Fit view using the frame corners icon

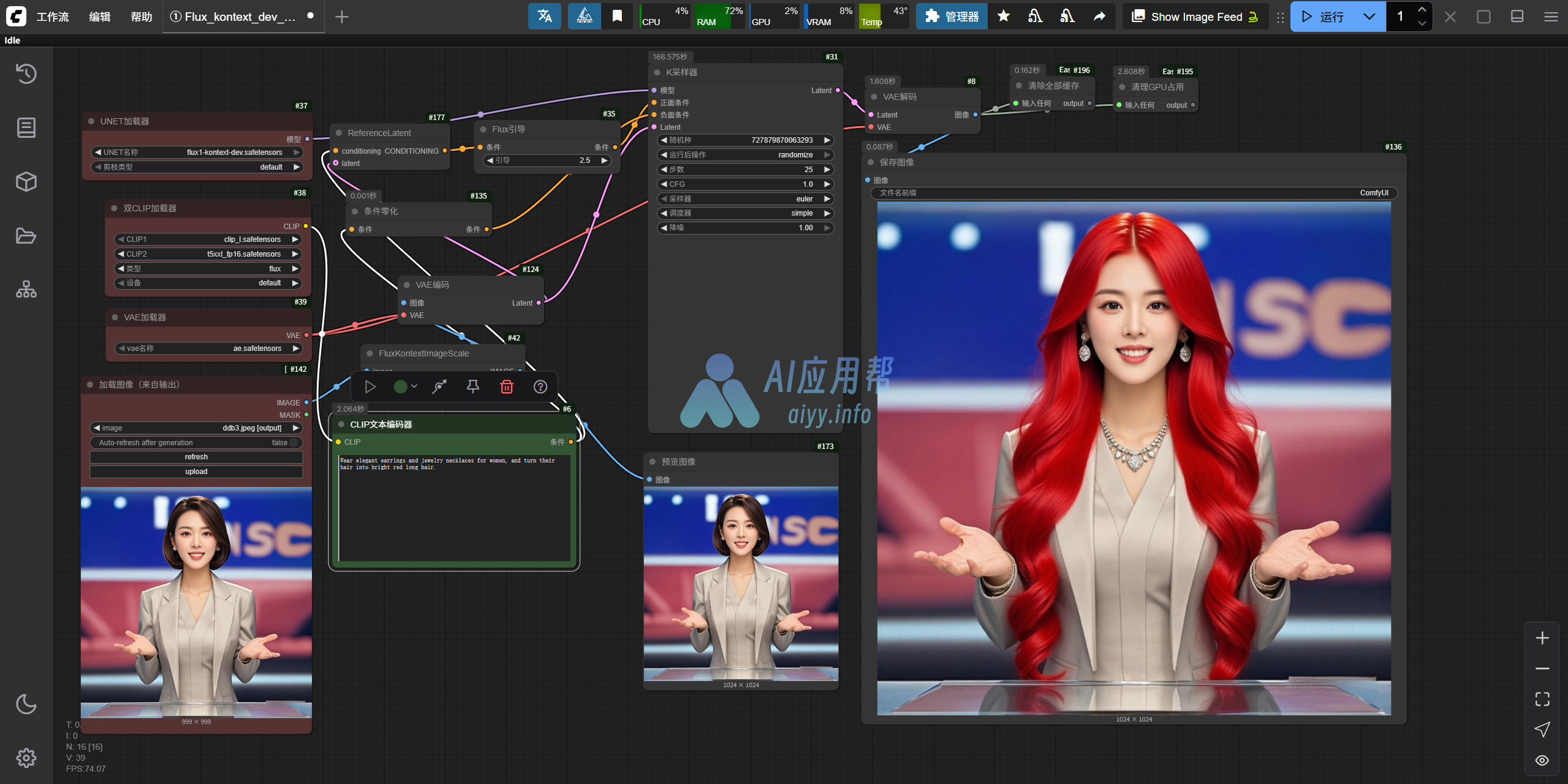click(x=1542, y=699)
